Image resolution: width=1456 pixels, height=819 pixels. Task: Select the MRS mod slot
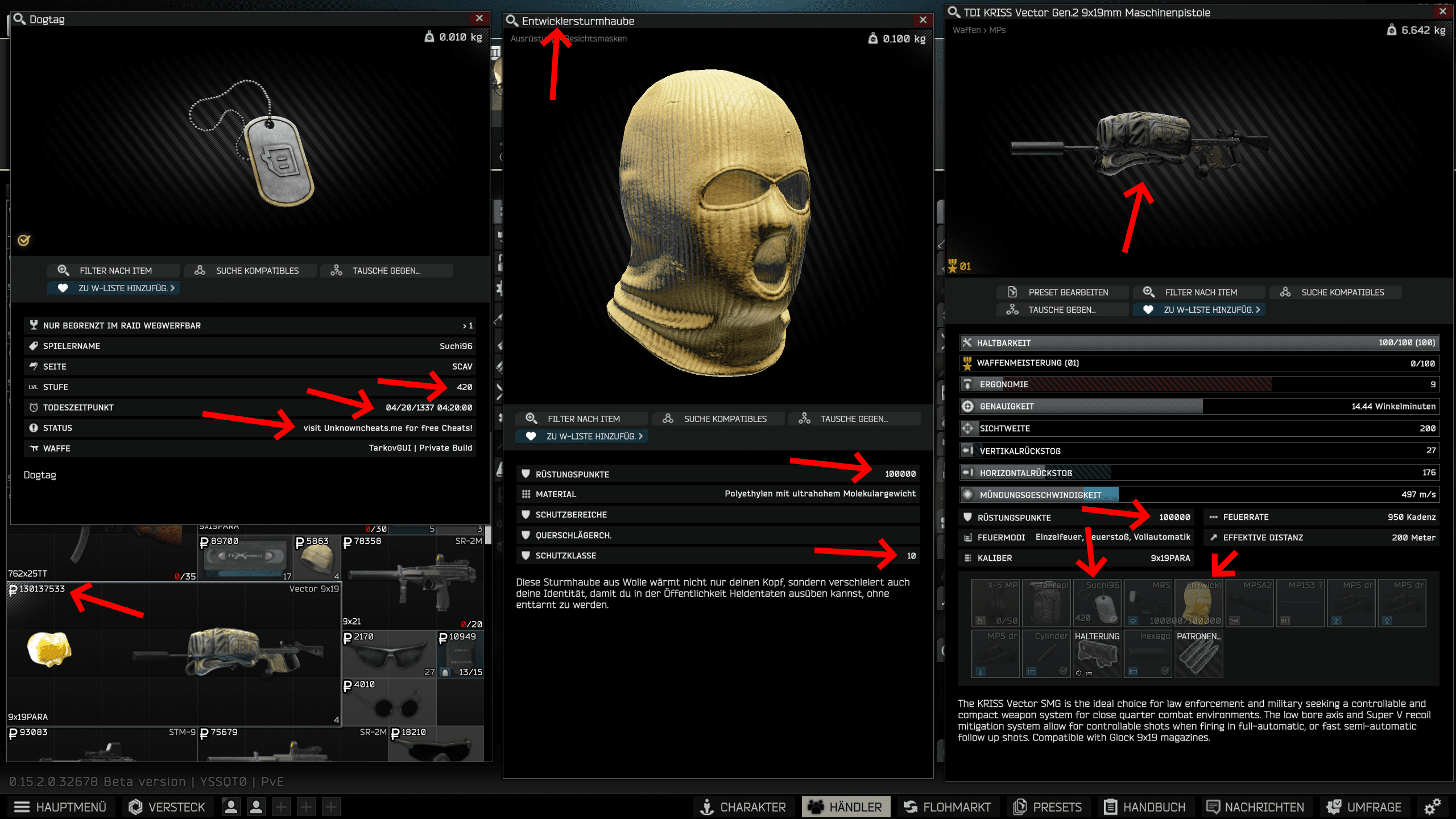(x=1148, y=603)
